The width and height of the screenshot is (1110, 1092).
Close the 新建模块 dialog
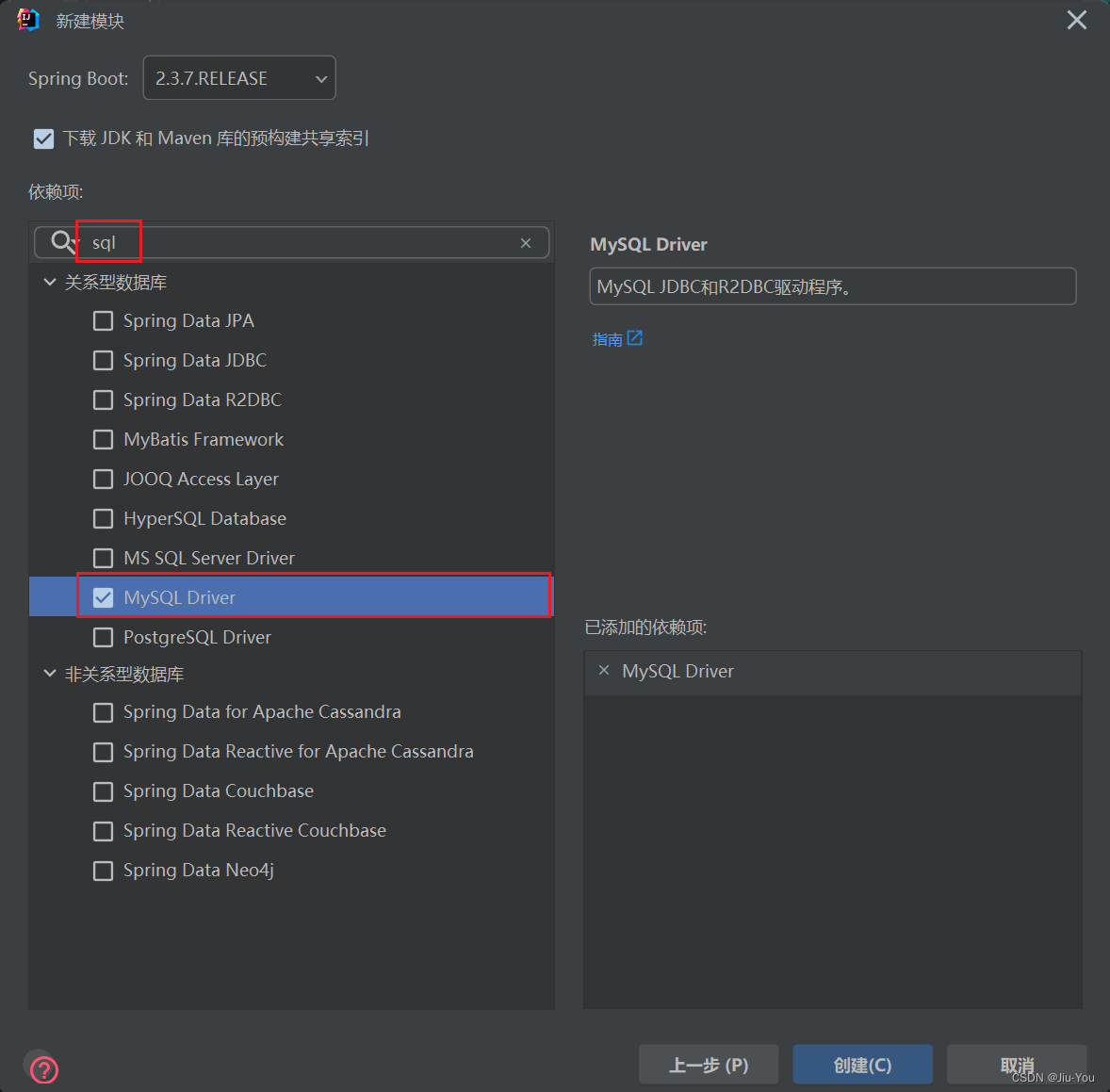point(1077,20)
